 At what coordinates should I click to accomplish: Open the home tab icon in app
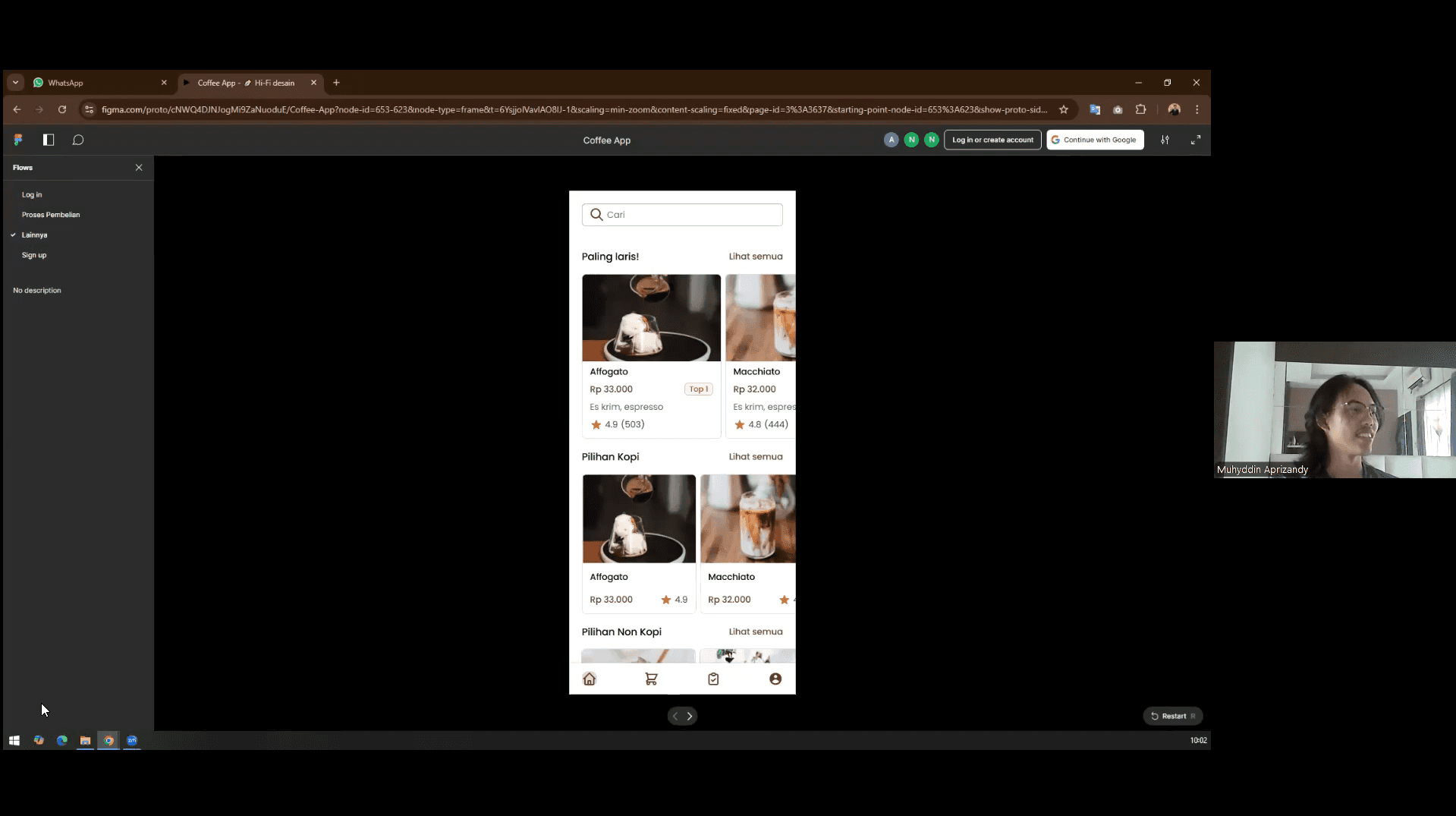click(590, 679)
